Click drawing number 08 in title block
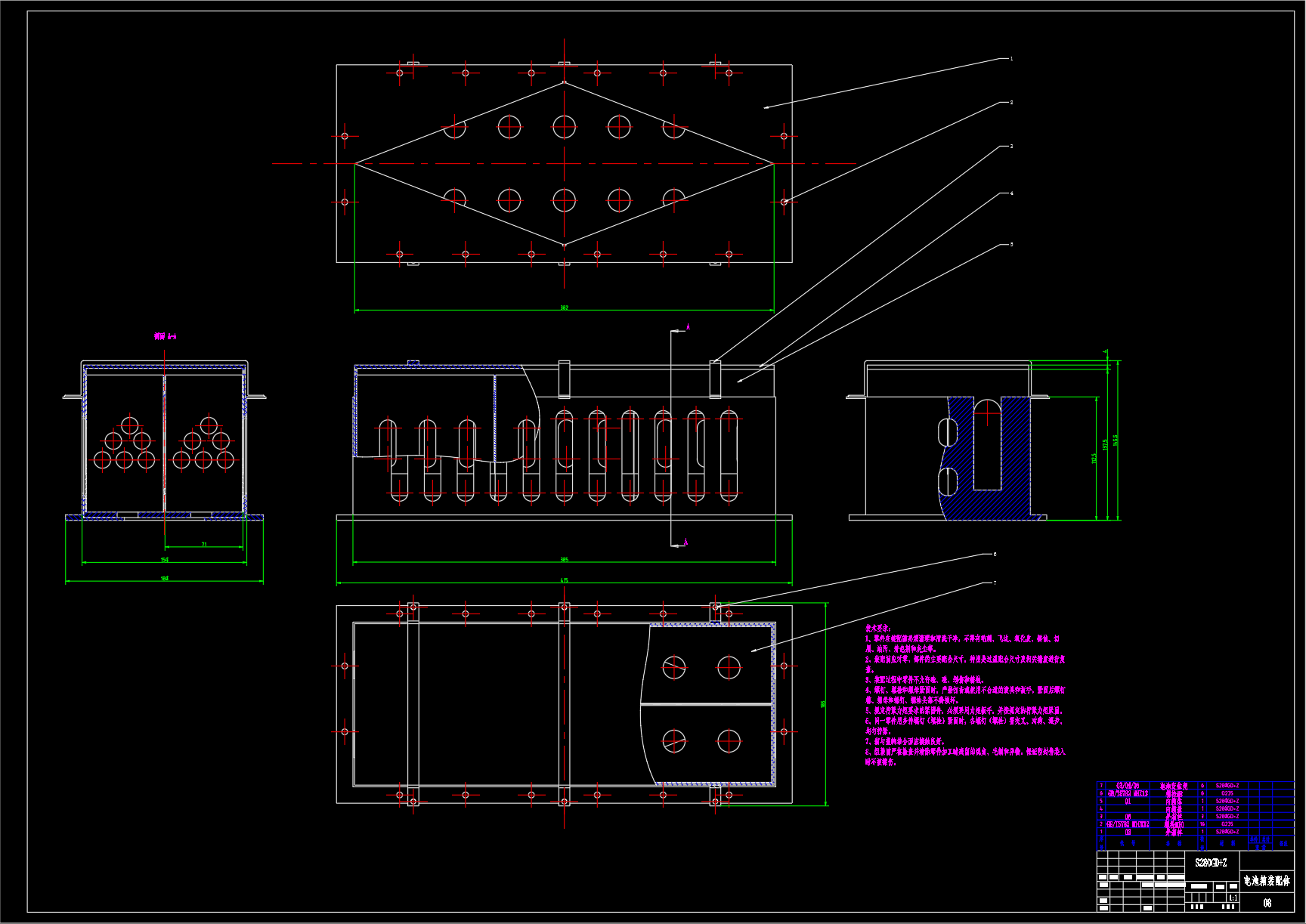Screen dimensions: 1306x924 coord(1267,903)
